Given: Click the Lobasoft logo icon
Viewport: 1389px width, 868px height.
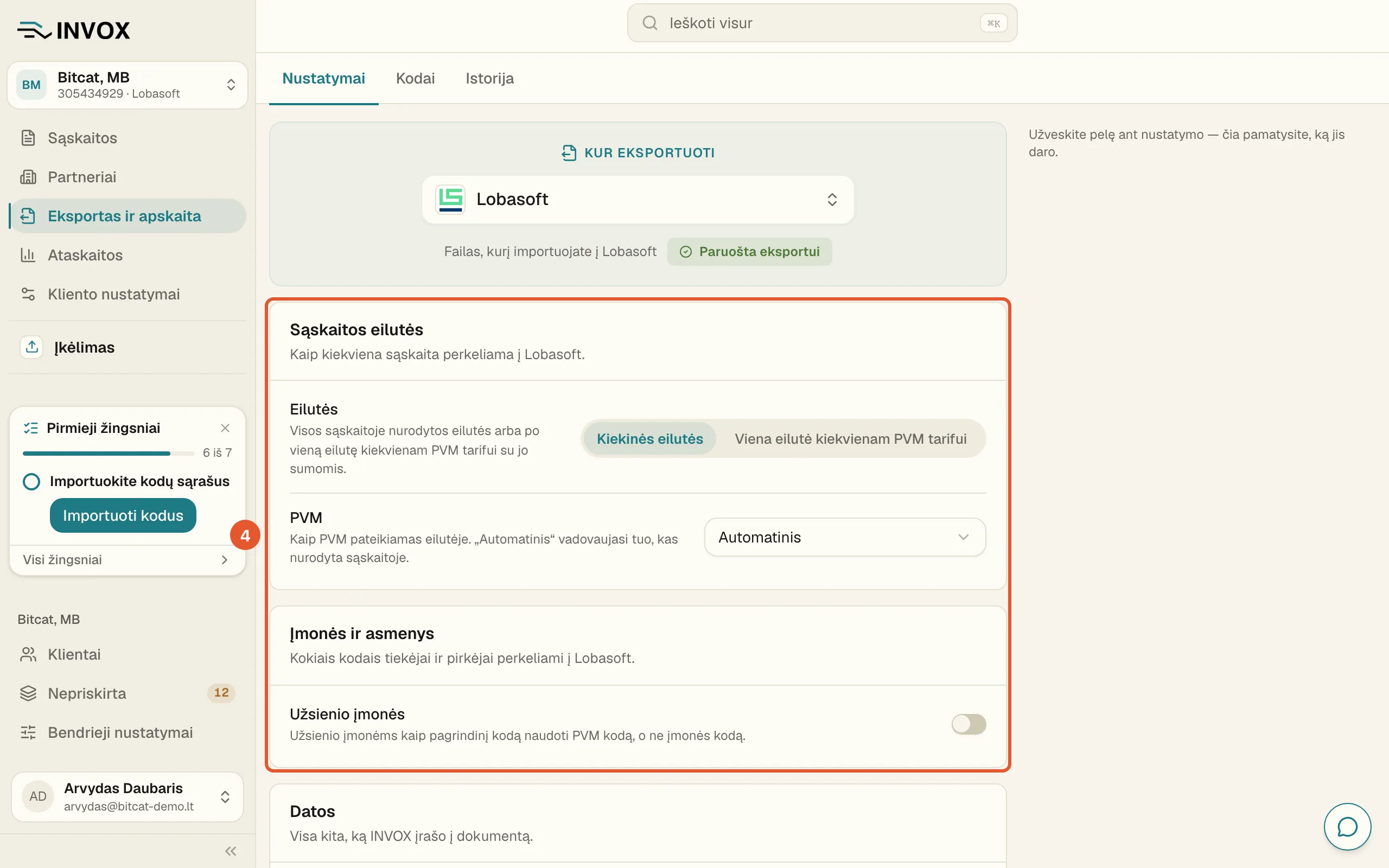Looking at the screenshot, I should coord(450,199).
